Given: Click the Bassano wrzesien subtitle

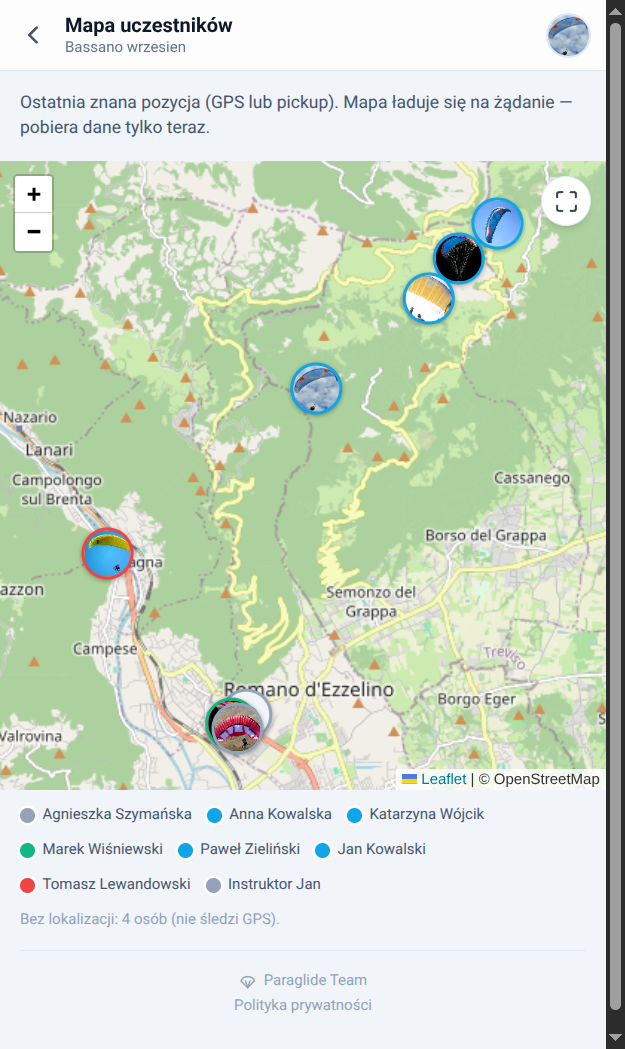Looking at the screenshot, I should pos(125,47).
